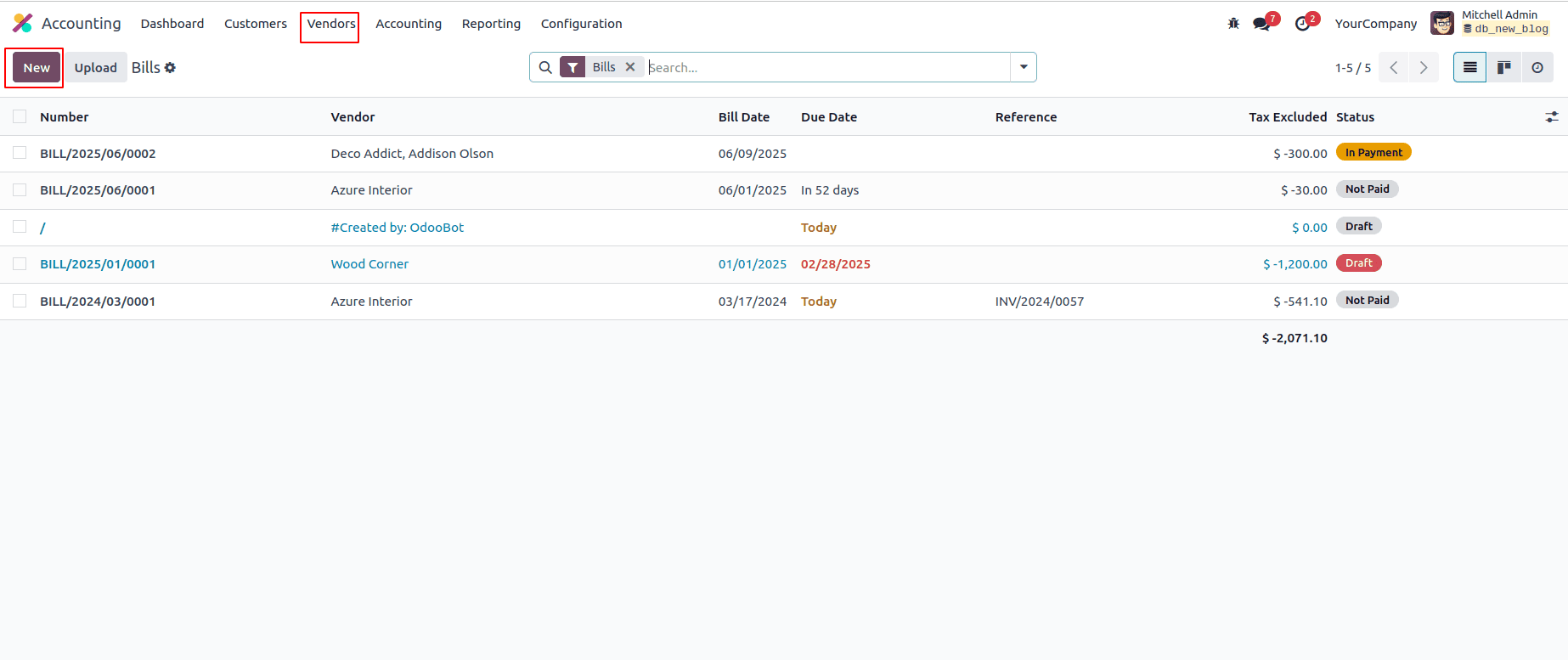Image resolution: width=1568 pixels, height=660 pixels.
Task: Open the Dashboard menu
Action: [172, 24]
